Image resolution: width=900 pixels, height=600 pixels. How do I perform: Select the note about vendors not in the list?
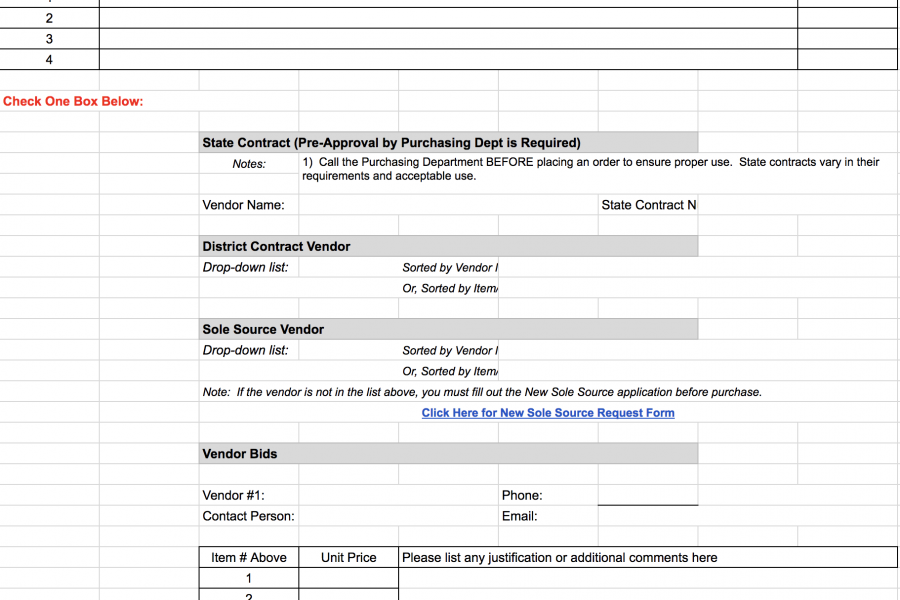pos(482,392)
